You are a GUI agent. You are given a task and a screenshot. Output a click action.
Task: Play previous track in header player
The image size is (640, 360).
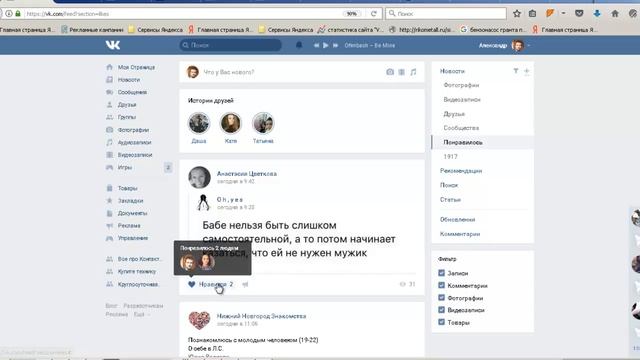316,45
